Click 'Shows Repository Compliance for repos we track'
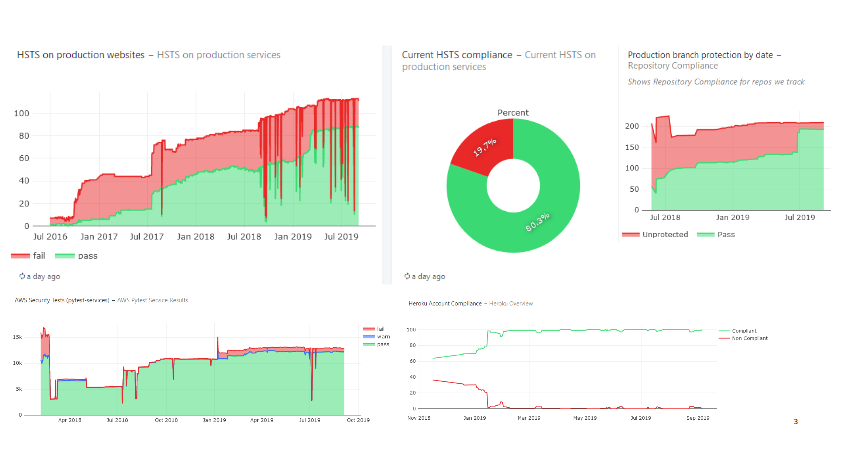Viewport: 842px width, 473px height. pyautogui.click(x=716, y=82)
